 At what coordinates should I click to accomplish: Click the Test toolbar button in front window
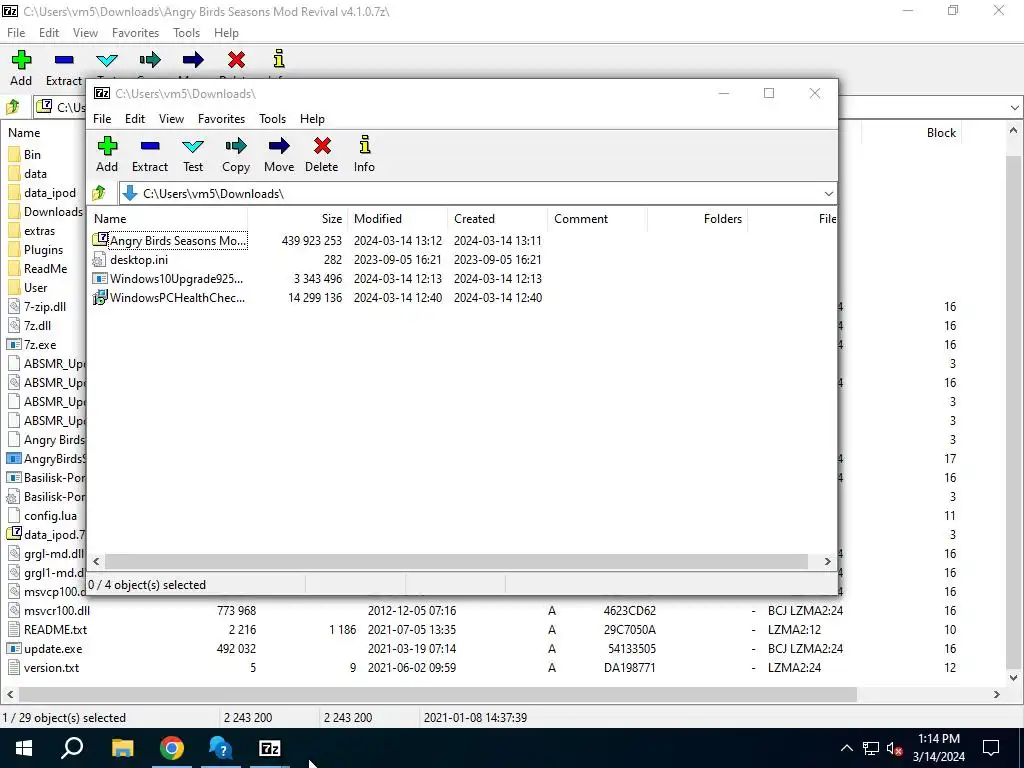[193, 155]
